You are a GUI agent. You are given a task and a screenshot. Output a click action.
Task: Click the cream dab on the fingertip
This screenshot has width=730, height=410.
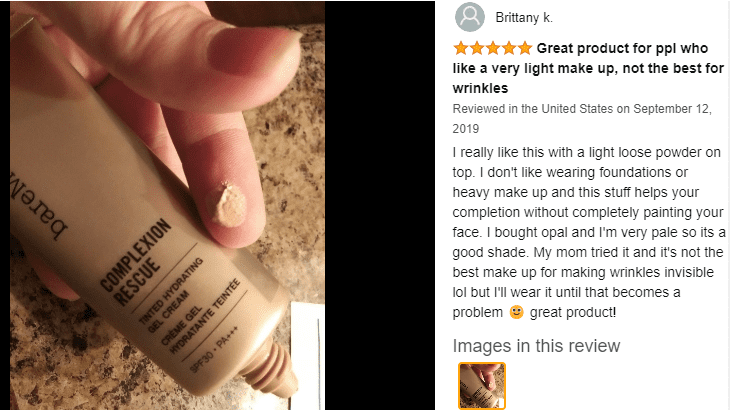(x=229, y=205)
